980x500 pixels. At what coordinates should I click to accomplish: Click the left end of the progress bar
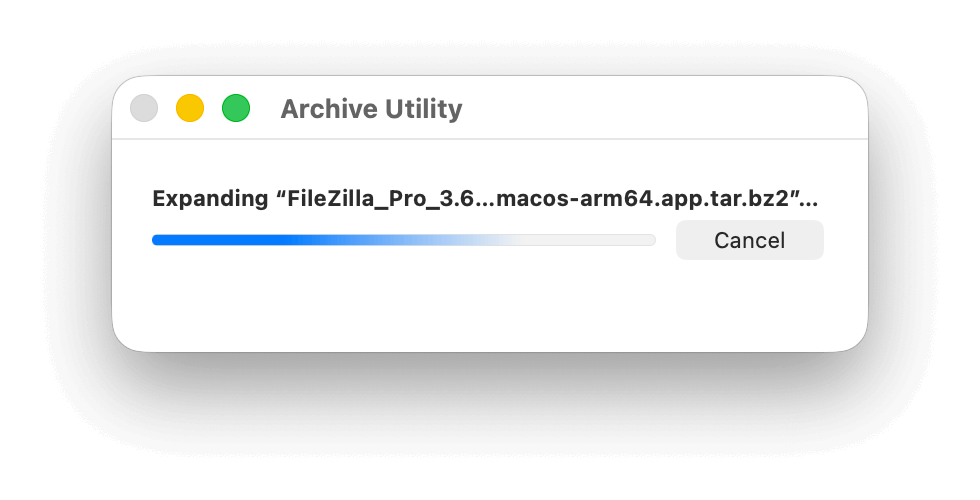pos(155,240)
